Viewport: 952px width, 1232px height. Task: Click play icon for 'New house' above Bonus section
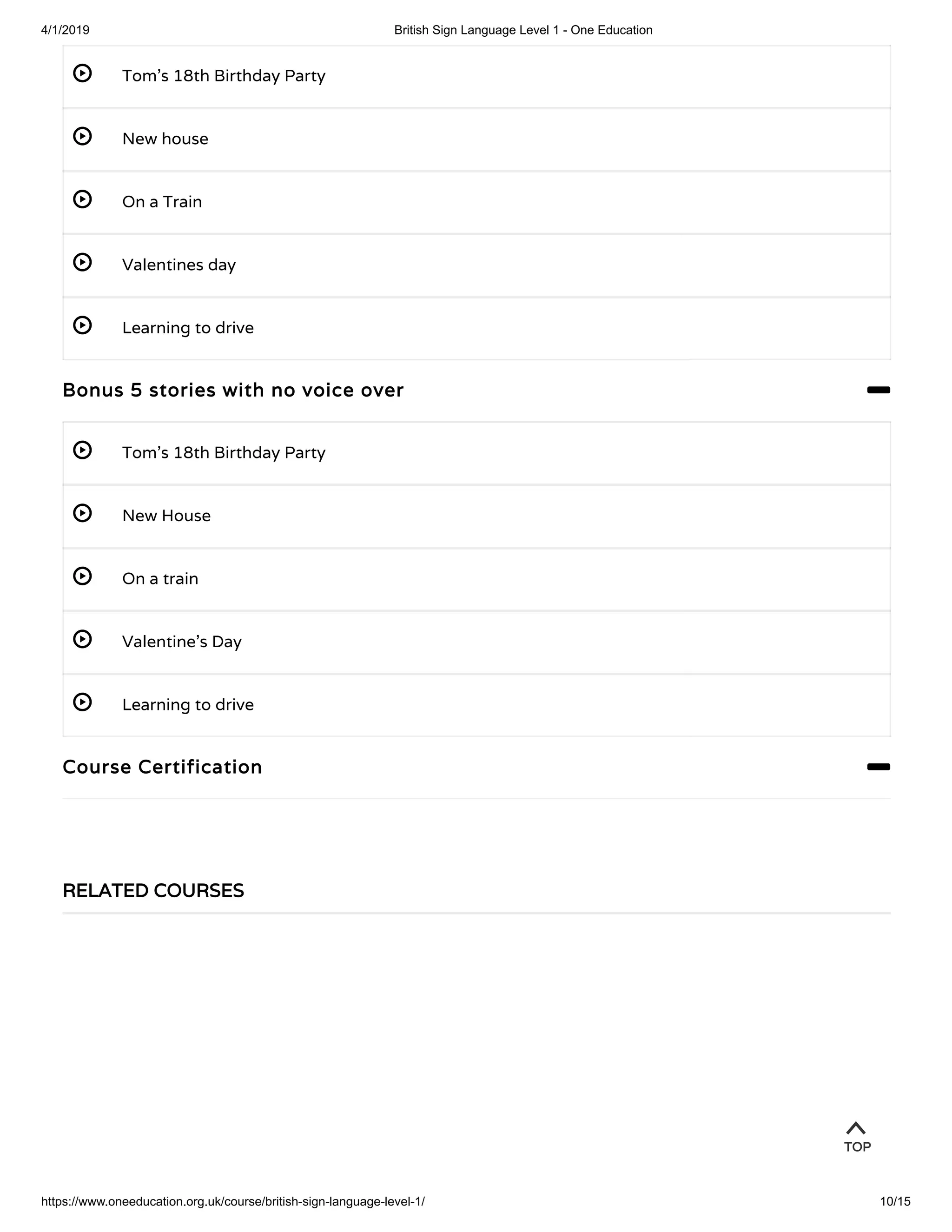point(82,137)
